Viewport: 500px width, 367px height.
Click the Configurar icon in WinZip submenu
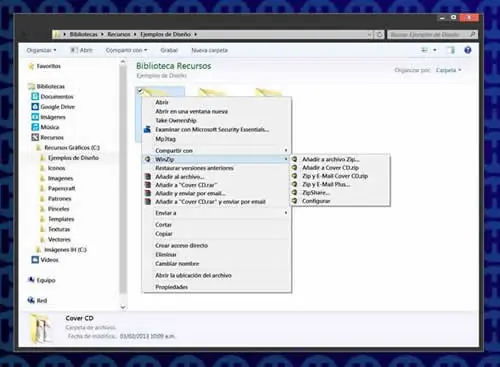294,201
